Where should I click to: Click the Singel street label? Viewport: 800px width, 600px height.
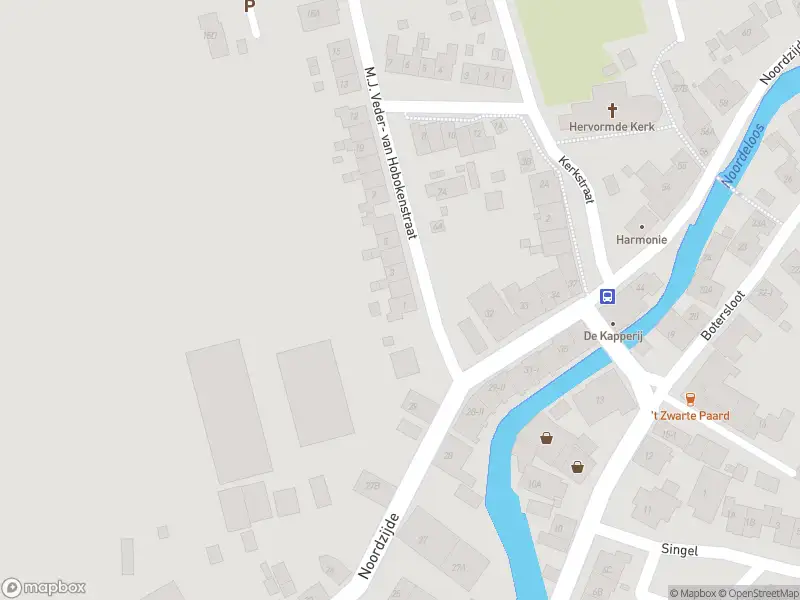tap(680, 549)
